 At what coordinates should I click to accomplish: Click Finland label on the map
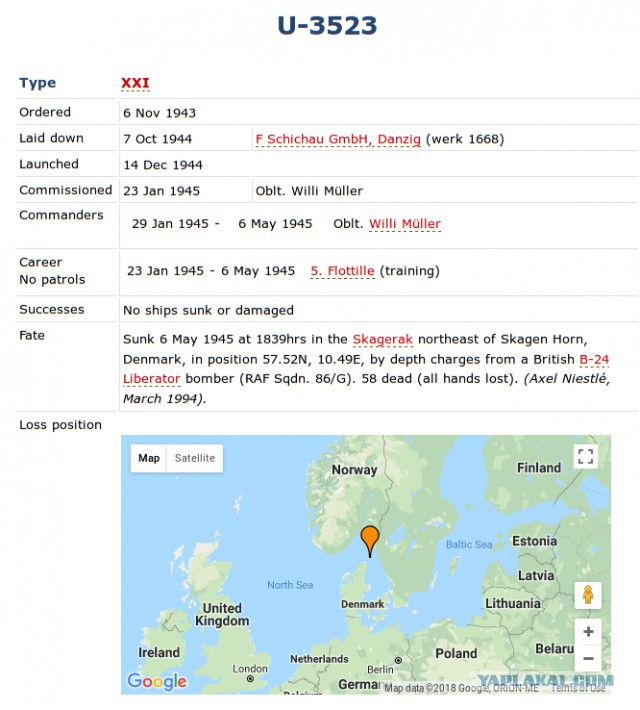pyautogui.click(x=539, y=467)
